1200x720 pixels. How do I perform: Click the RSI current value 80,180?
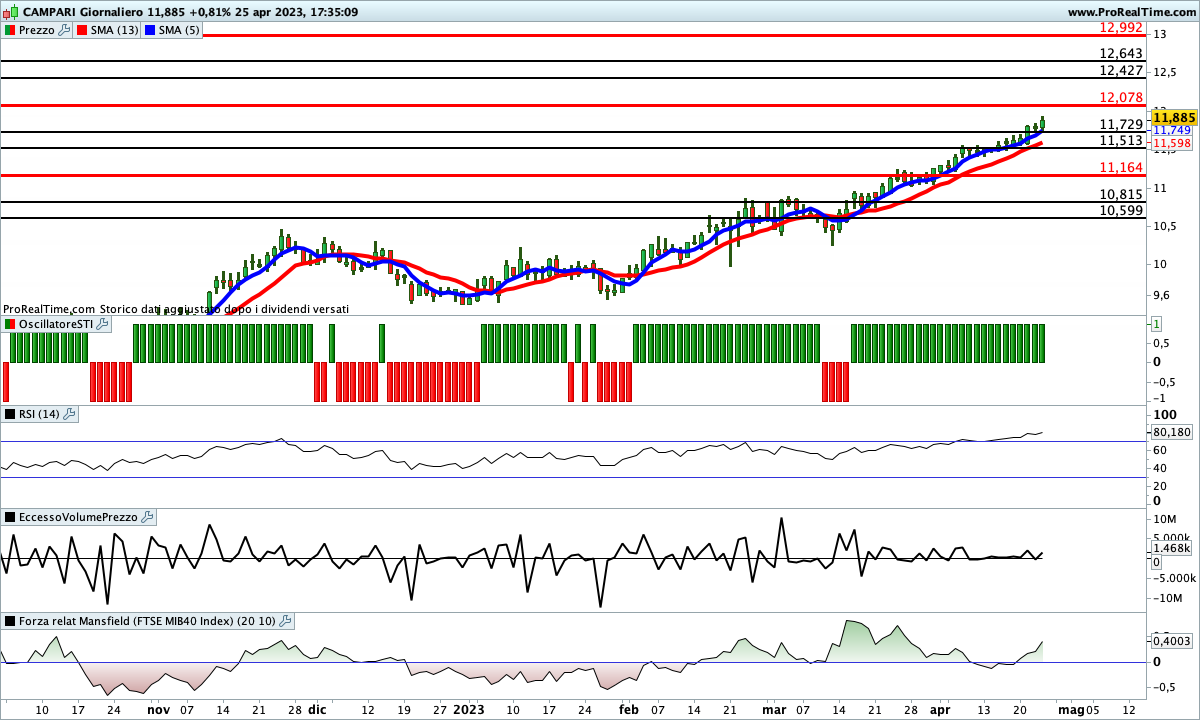coord(1172,432)
